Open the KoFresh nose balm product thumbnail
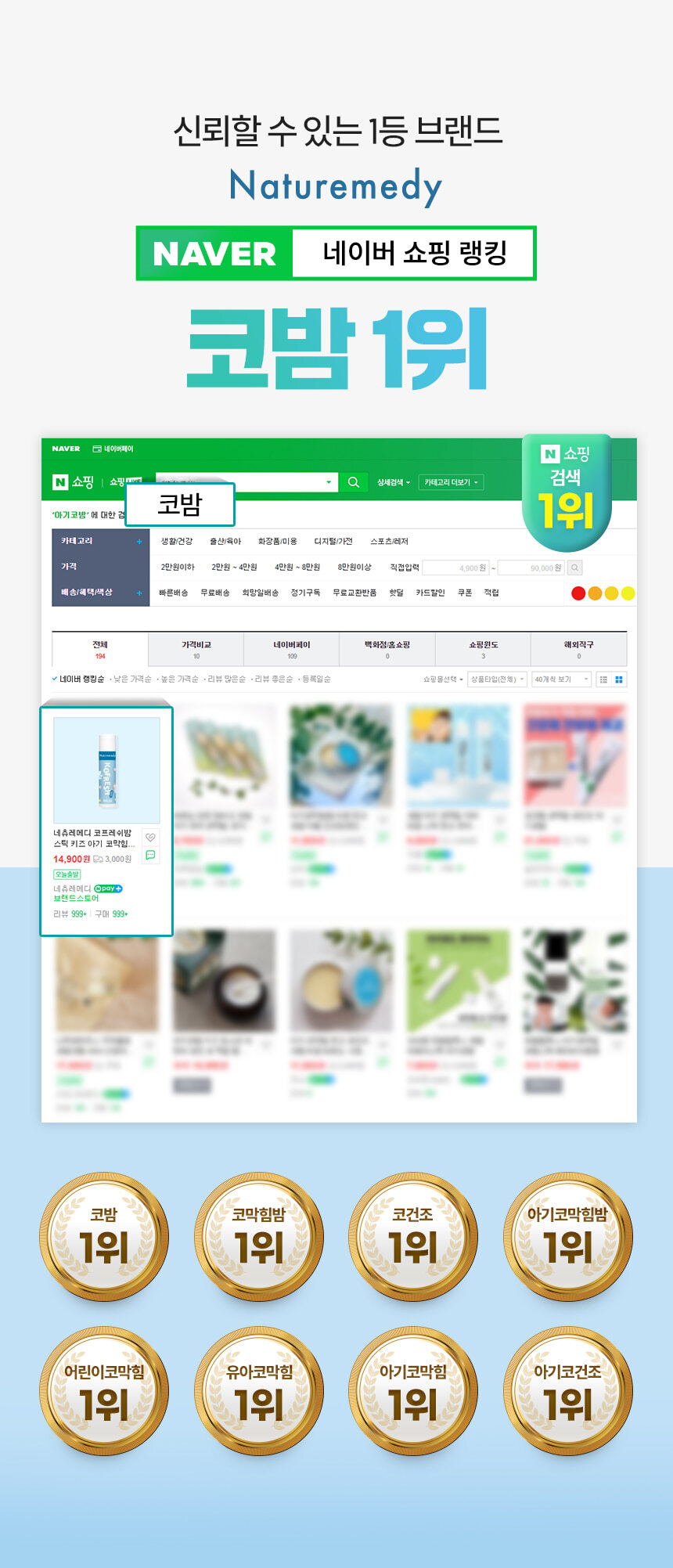Screen dimensions: 673x1568 [x=106, y=770]
